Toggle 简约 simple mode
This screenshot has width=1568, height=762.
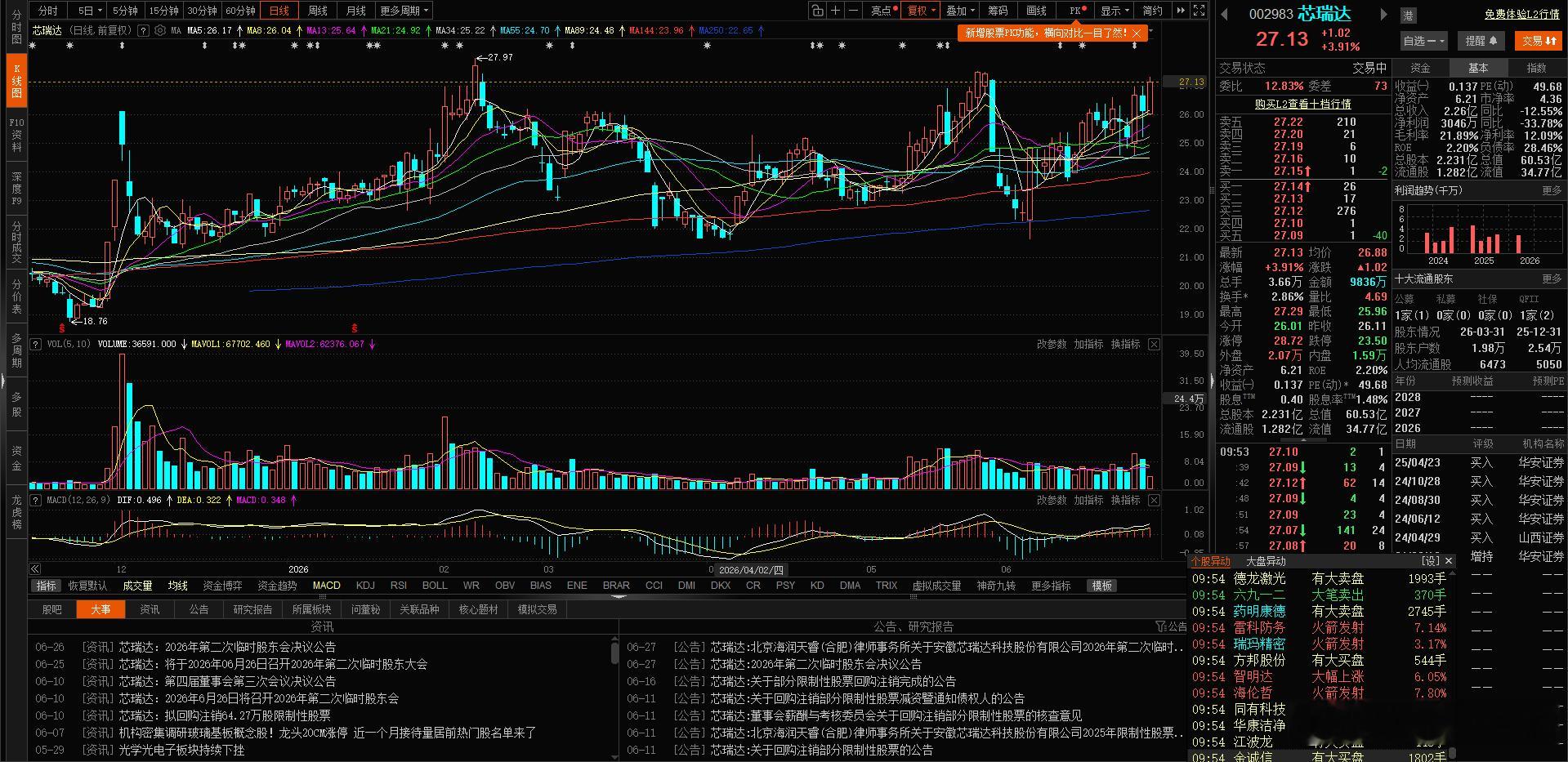(x=1152, y=11)
